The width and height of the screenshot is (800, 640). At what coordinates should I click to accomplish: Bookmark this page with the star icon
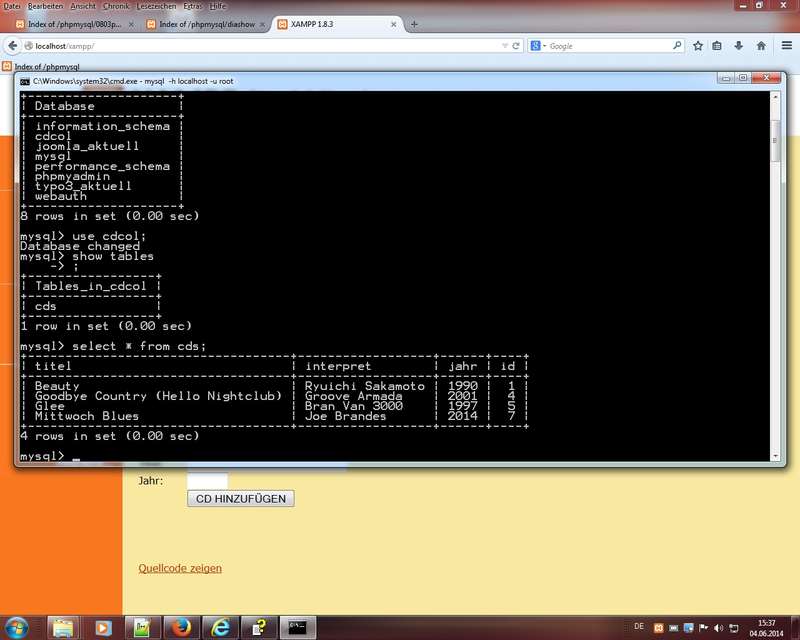click(698, 45)
